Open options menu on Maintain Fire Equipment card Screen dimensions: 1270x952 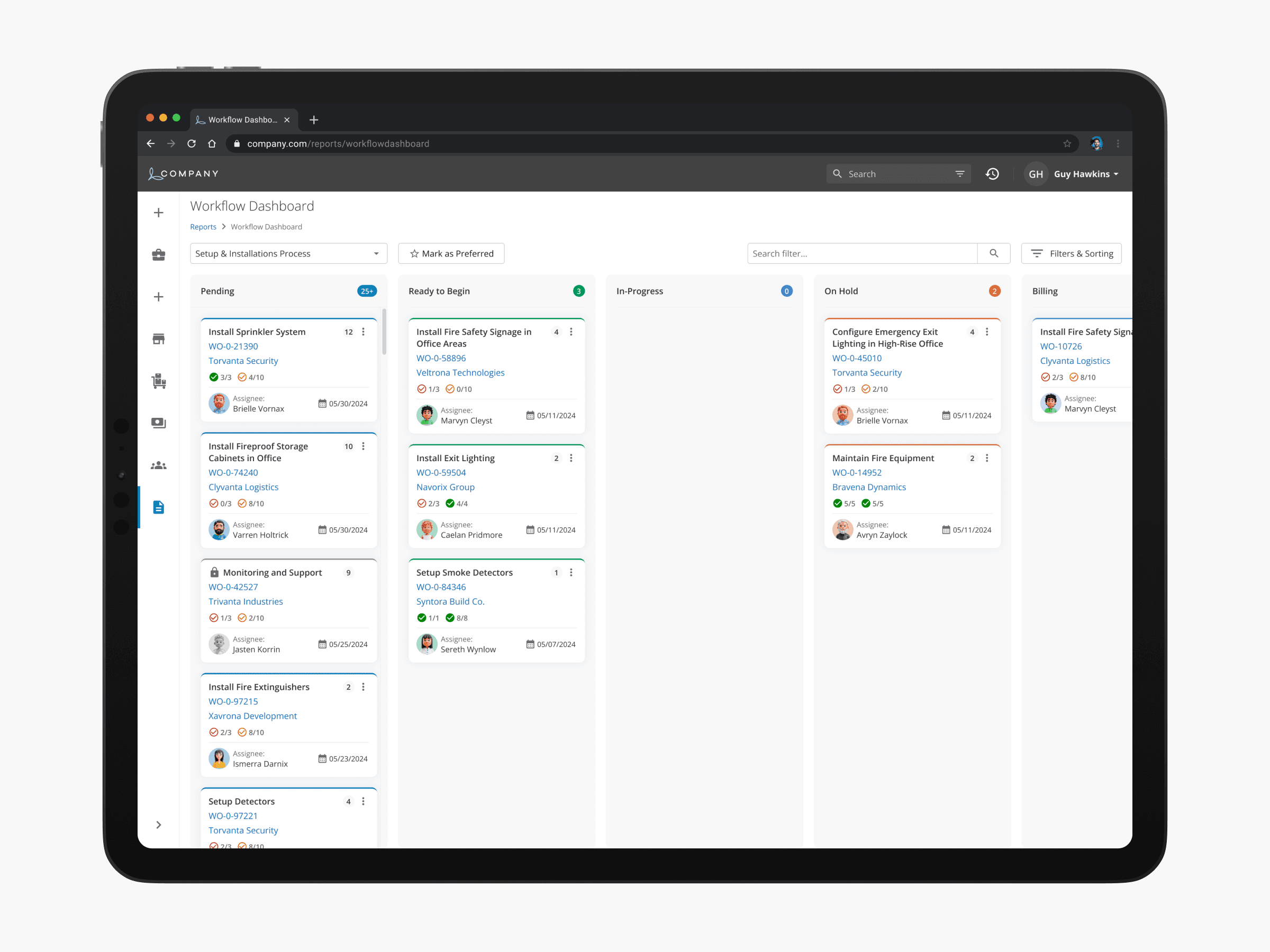click(987, 458)
